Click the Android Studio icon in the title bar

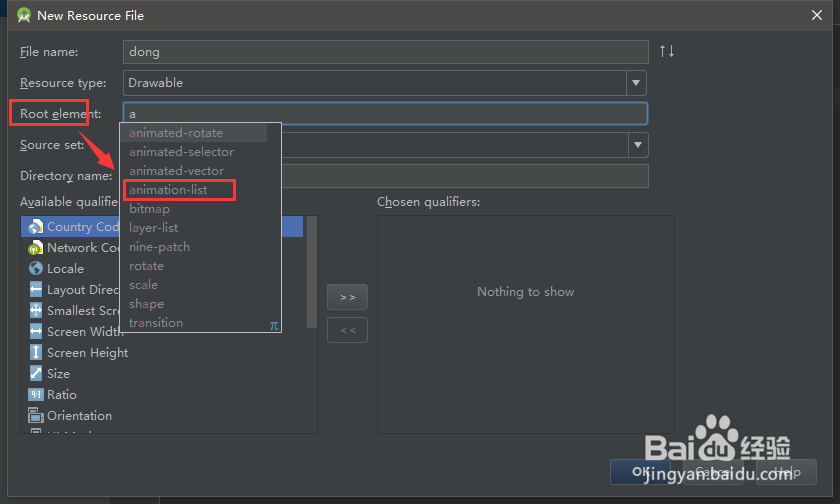(24, 15)
